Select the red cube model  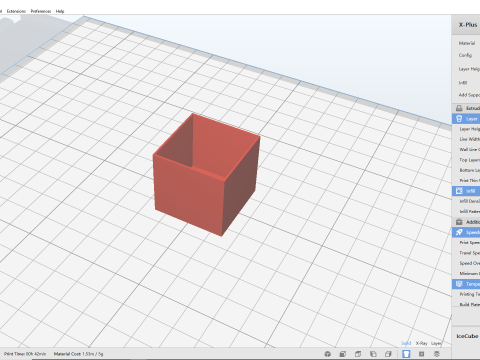point(206,175)
